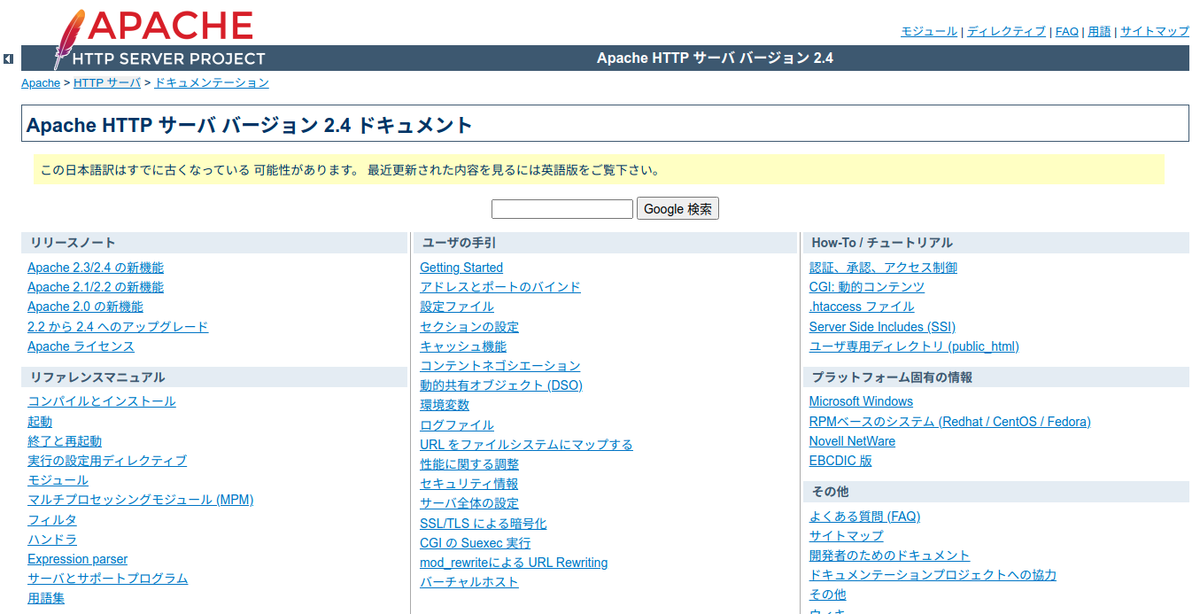Open URL をファイルシステムにマップする link
Viewport: 1200px width, 614px height.
(x=526, y=445)
